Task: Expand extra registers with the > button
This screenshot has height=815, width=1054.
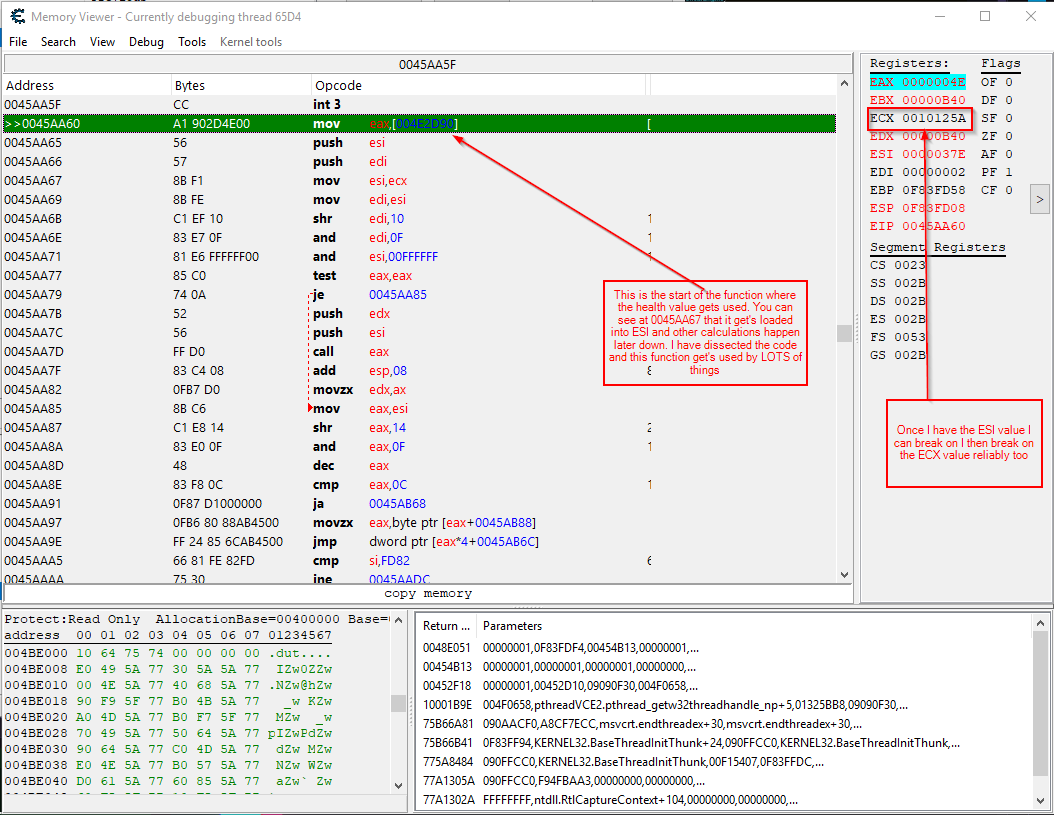Action: [x=1040, y=200]
